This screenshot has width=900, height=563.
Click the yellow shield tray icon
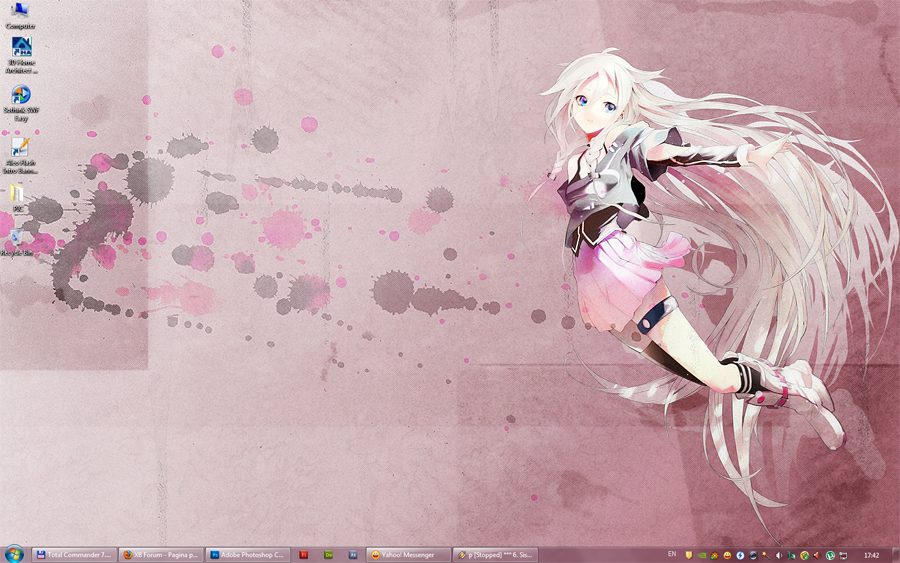click(689, 555)
